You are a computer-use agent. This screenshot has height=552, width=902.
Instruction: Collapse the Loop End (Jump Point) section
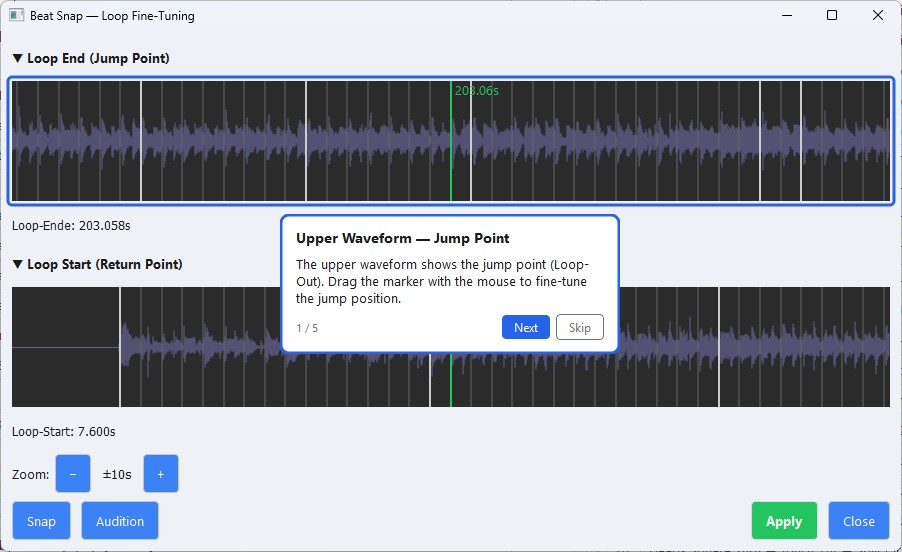[x=18, y=59]
